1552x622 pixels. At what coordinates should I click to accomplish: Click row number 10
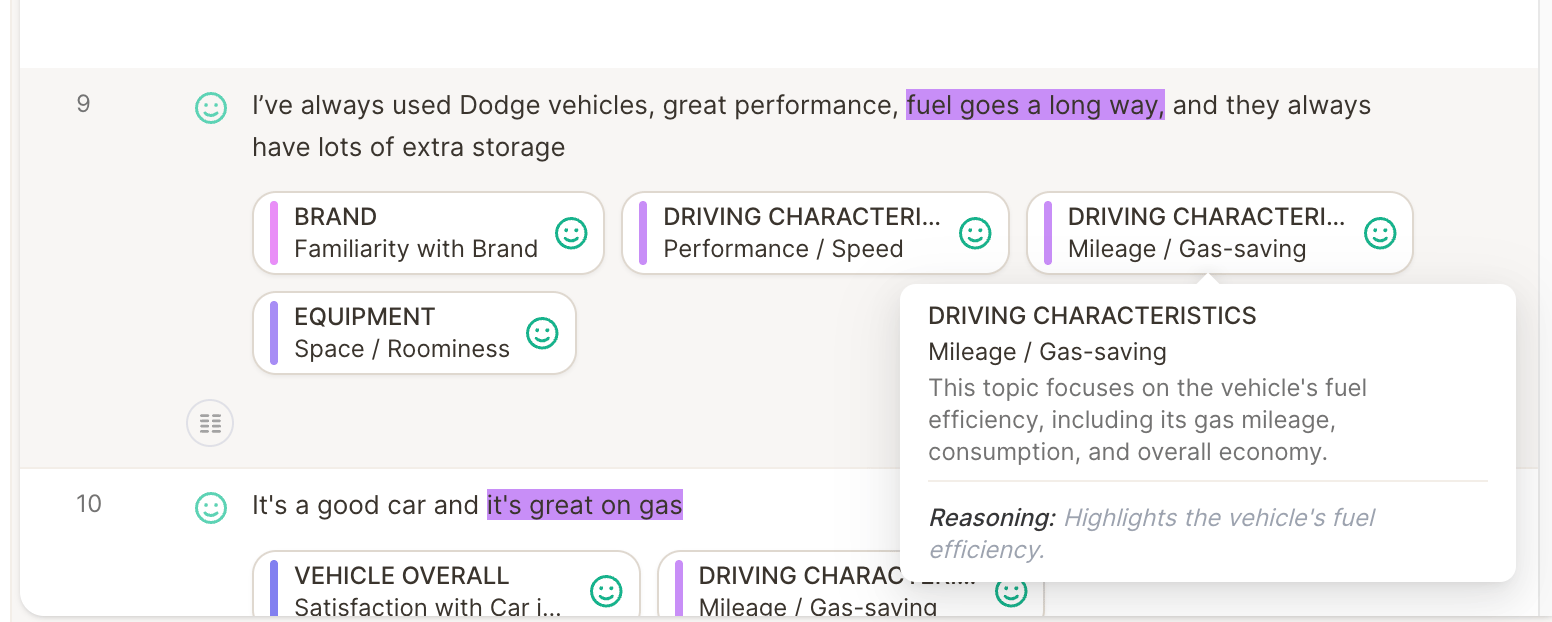click(x=89, y=503)
